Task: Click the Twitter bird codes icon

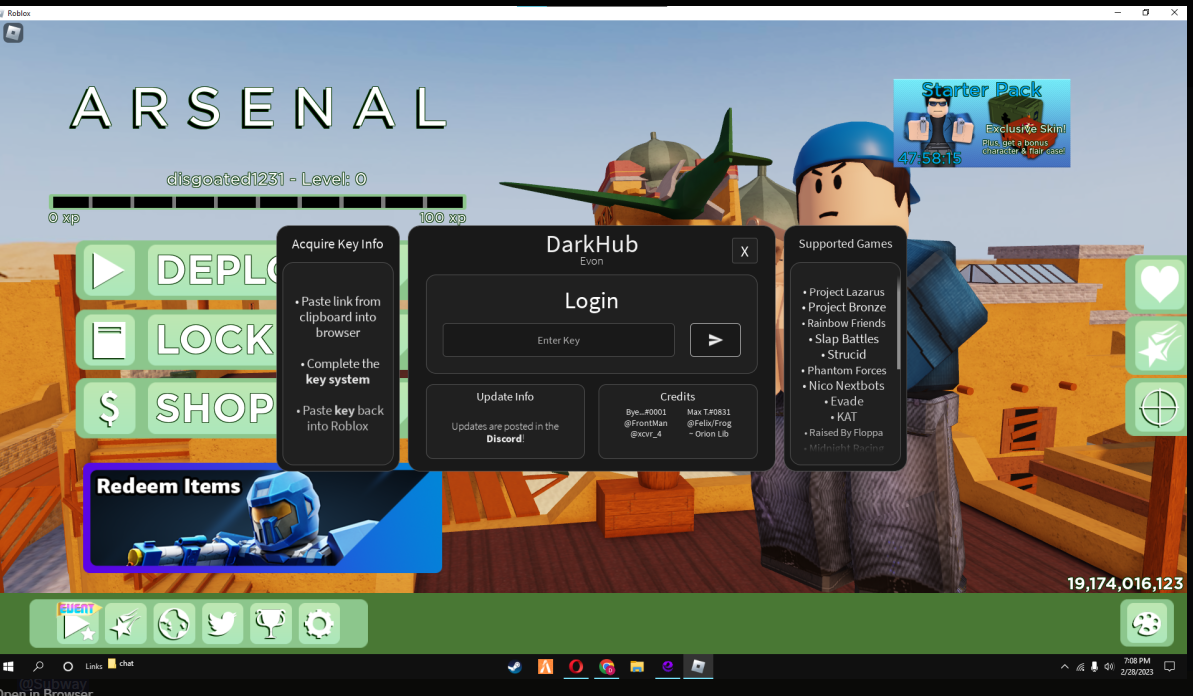Action: pos(222,624)
